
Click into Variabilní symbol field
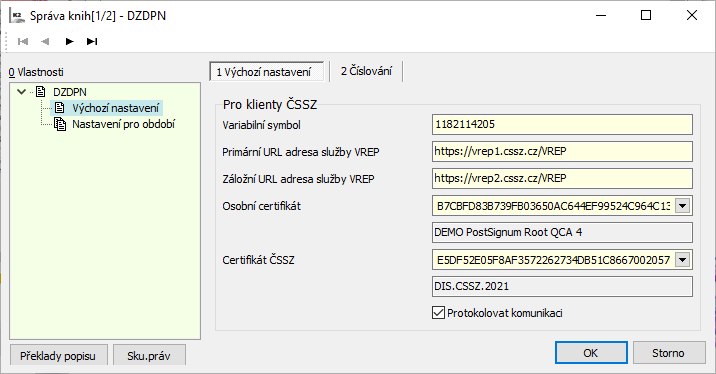(562, 124)
